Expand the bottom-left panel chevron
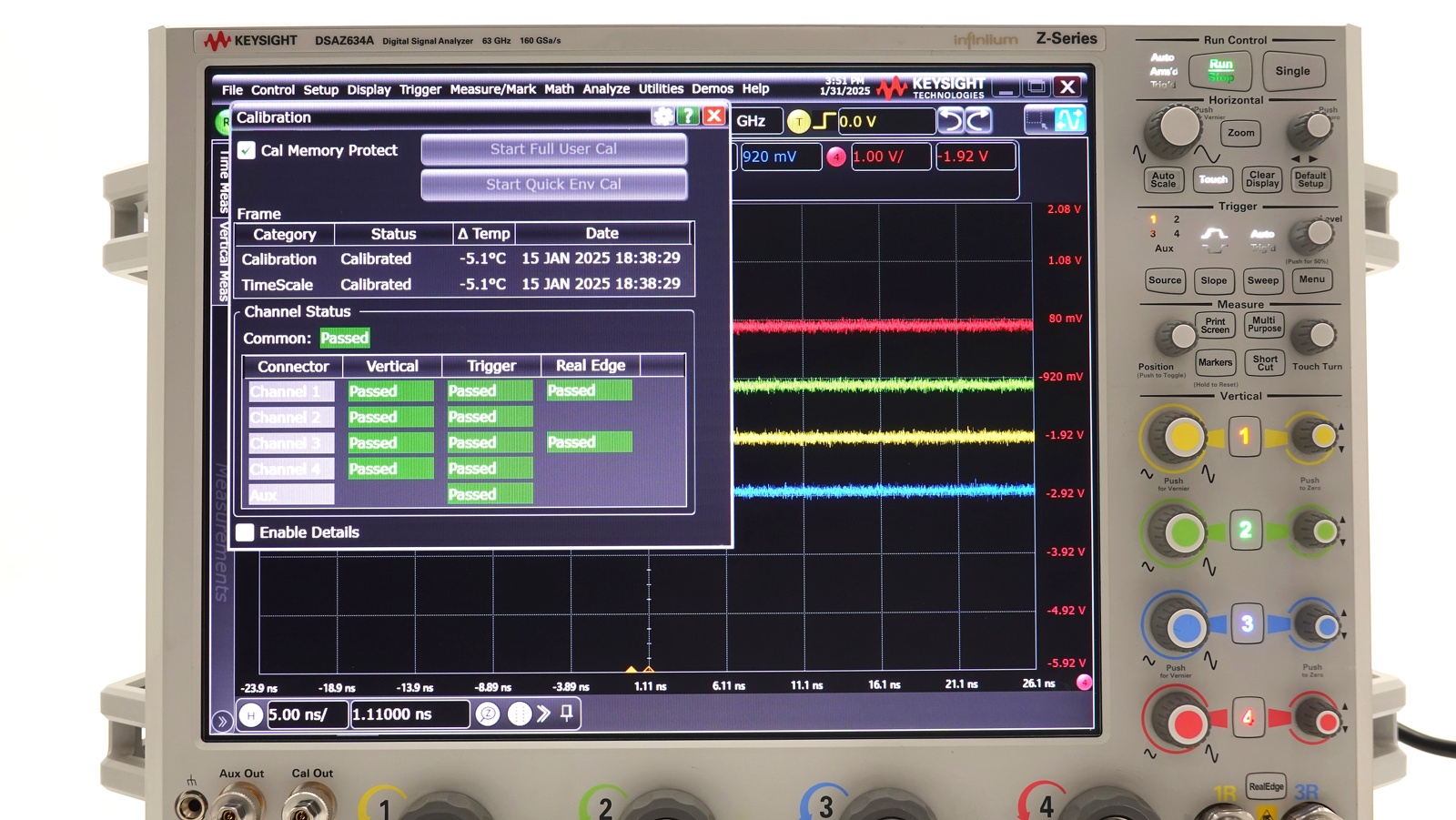The width and height of the screenshot is (1456, 820). (x=221, y=722)
